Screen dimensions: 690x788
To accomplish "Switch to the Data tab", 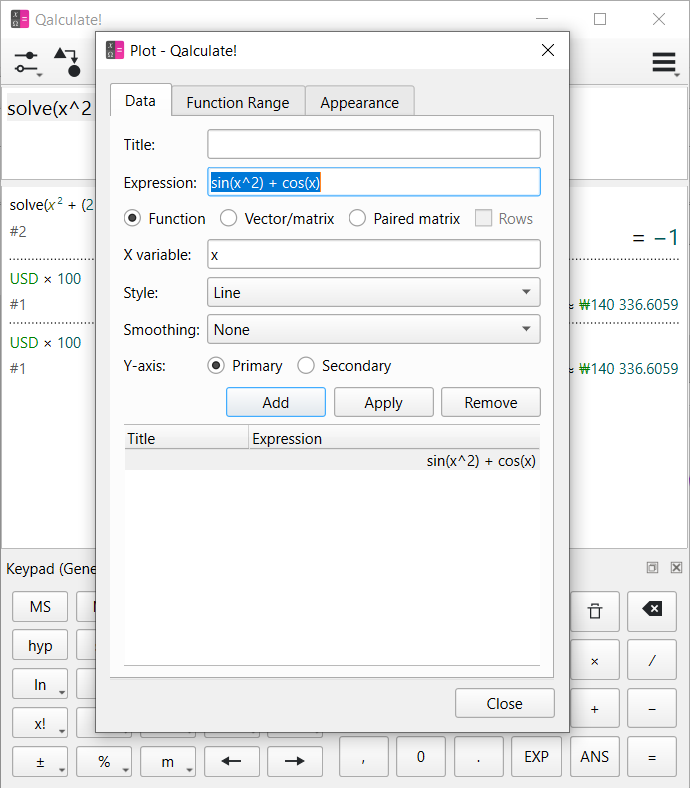I will pos(140,101).
